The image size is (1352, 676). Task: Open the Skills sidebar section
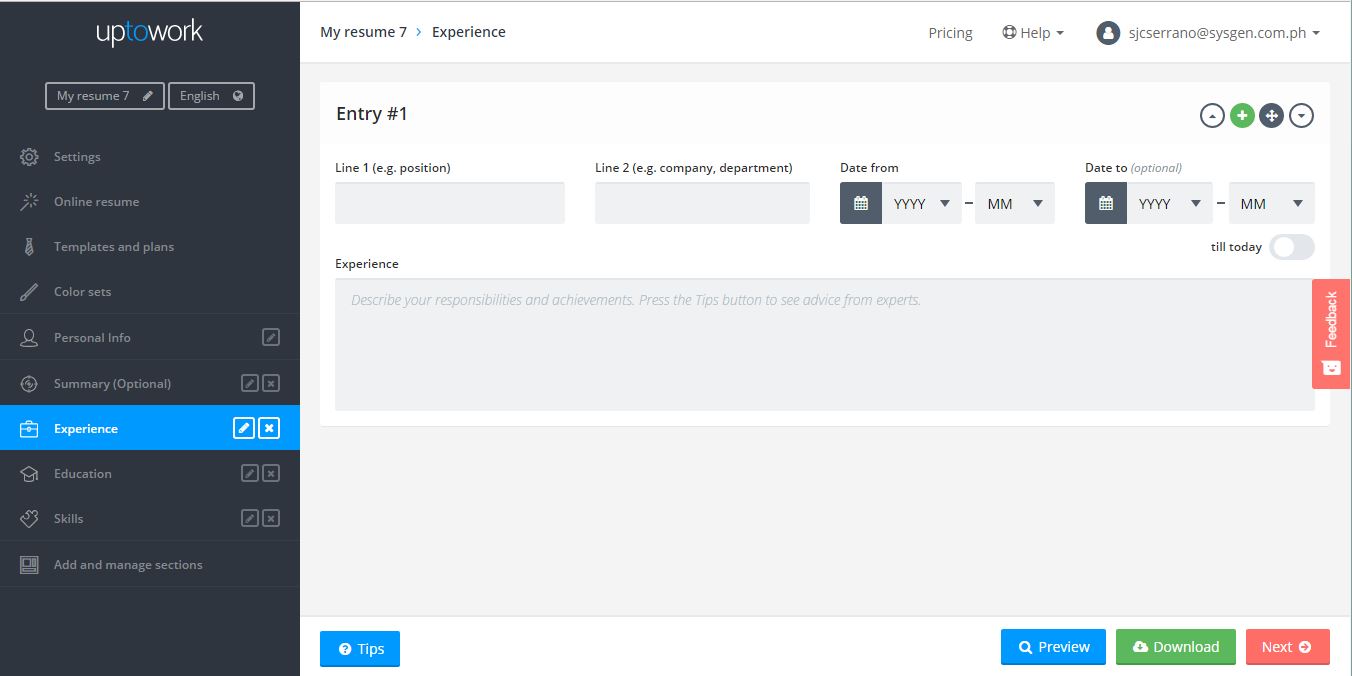(150, 519)
